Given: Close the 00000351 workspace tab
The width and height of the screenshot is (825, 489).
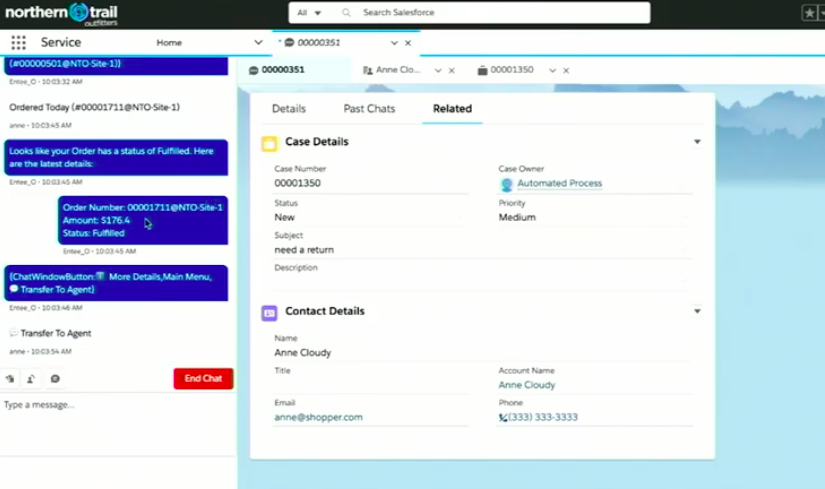Looking at the screenshot, I should click(x=408, y=43).
